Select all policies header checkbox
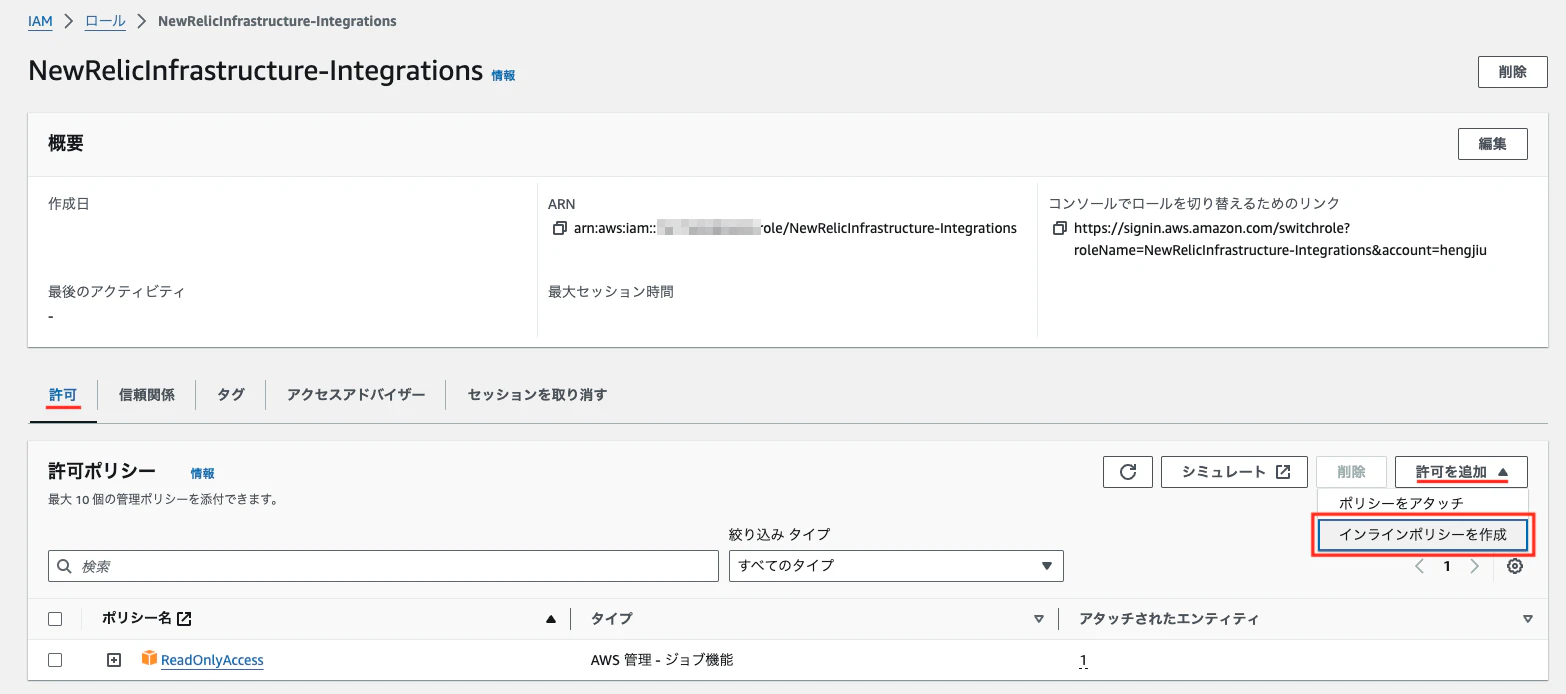The image size is (1566, 694). [x=55, y=619]
